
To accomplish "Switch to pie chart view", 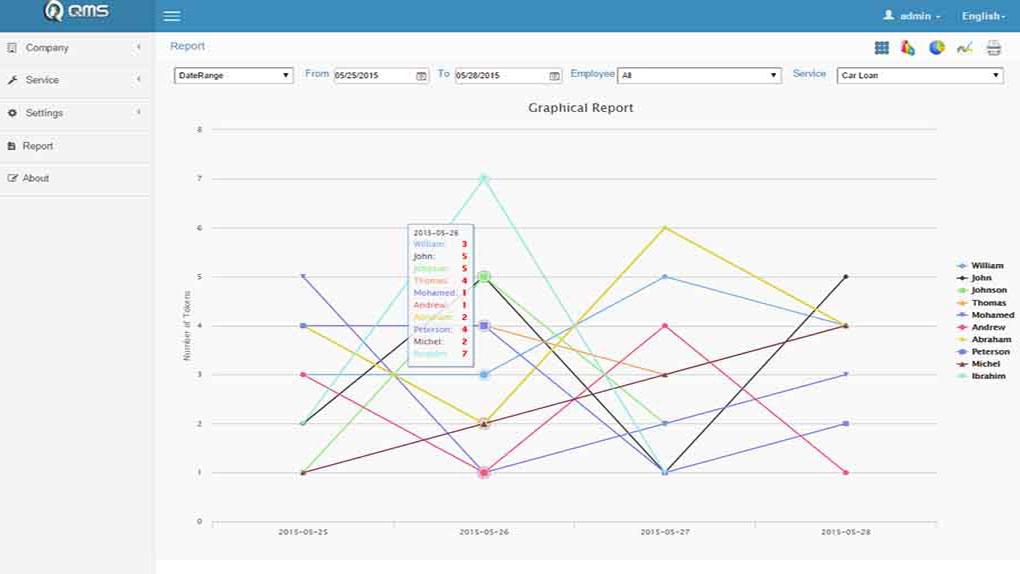I will 936,48.
